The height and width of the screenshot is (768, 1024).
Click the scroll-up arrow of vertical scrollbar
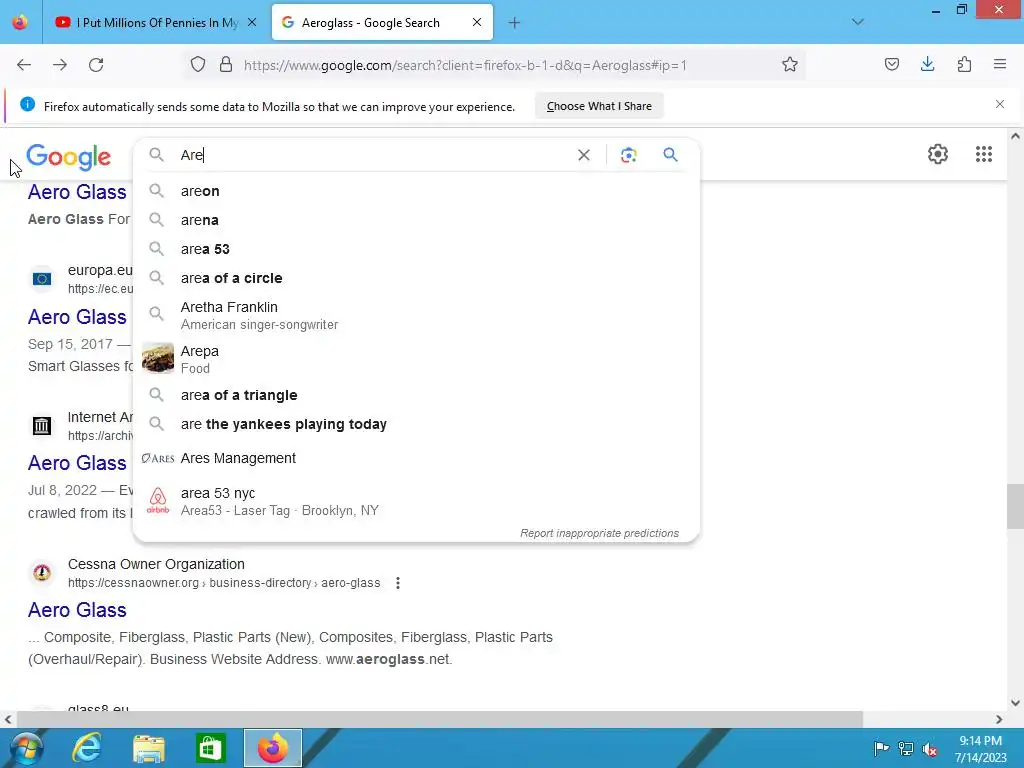click(x=1015, y=136)
